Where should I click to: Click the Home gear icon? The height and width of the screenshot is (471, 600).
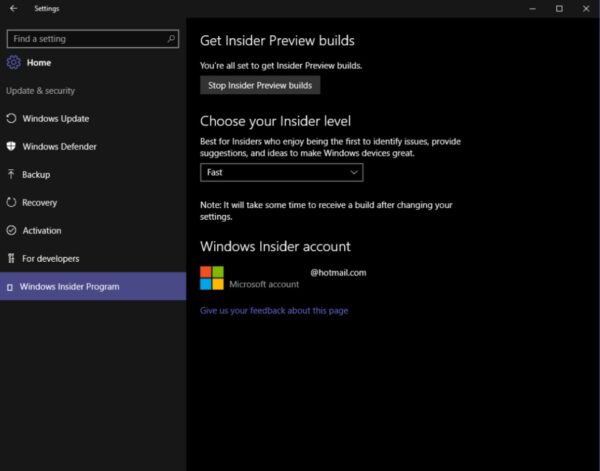click(x=13, y=62)
